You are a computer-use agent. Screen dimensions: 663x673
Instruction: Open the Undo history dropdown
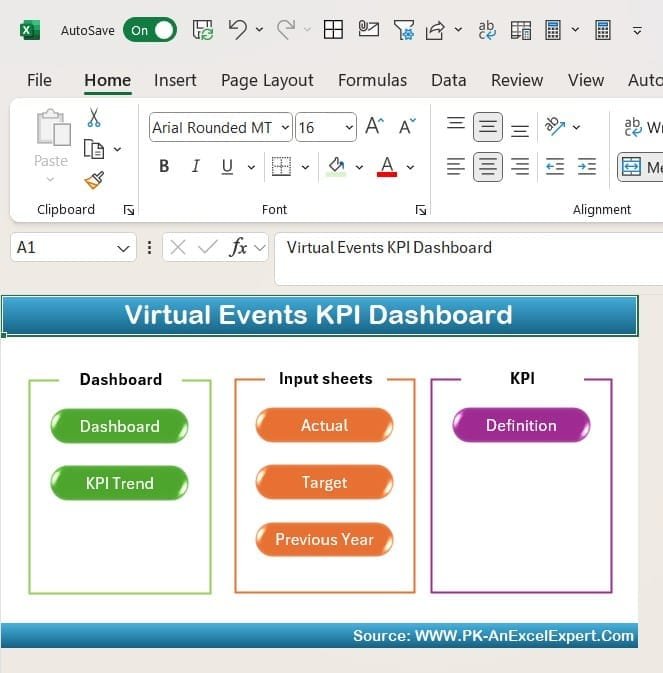[x=260, y=29]
